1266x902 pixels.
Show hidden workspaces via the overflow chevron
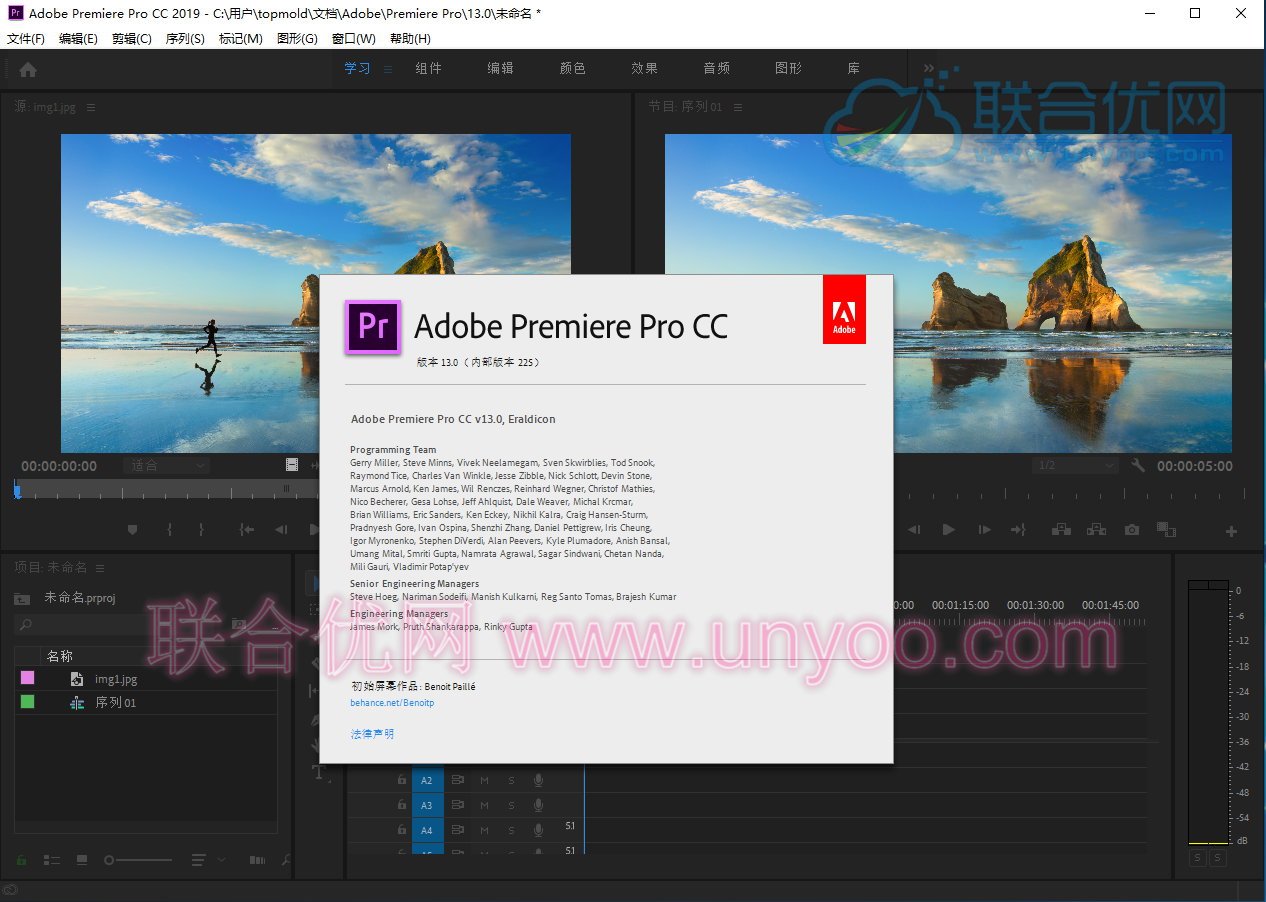tap(929, 69)
